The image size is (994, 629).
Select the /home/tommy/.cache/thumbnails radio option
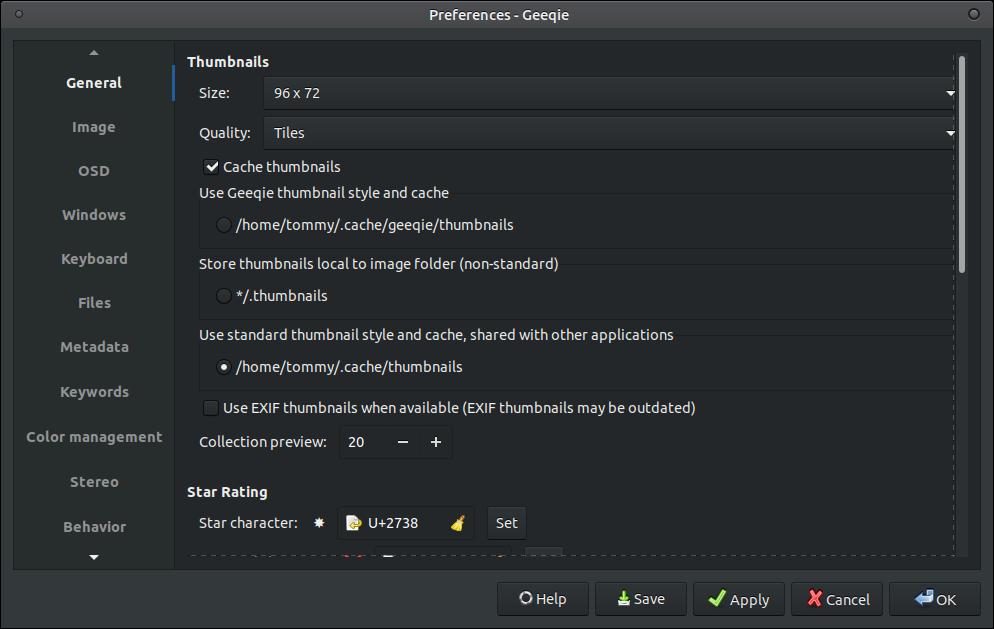(223, 367)
